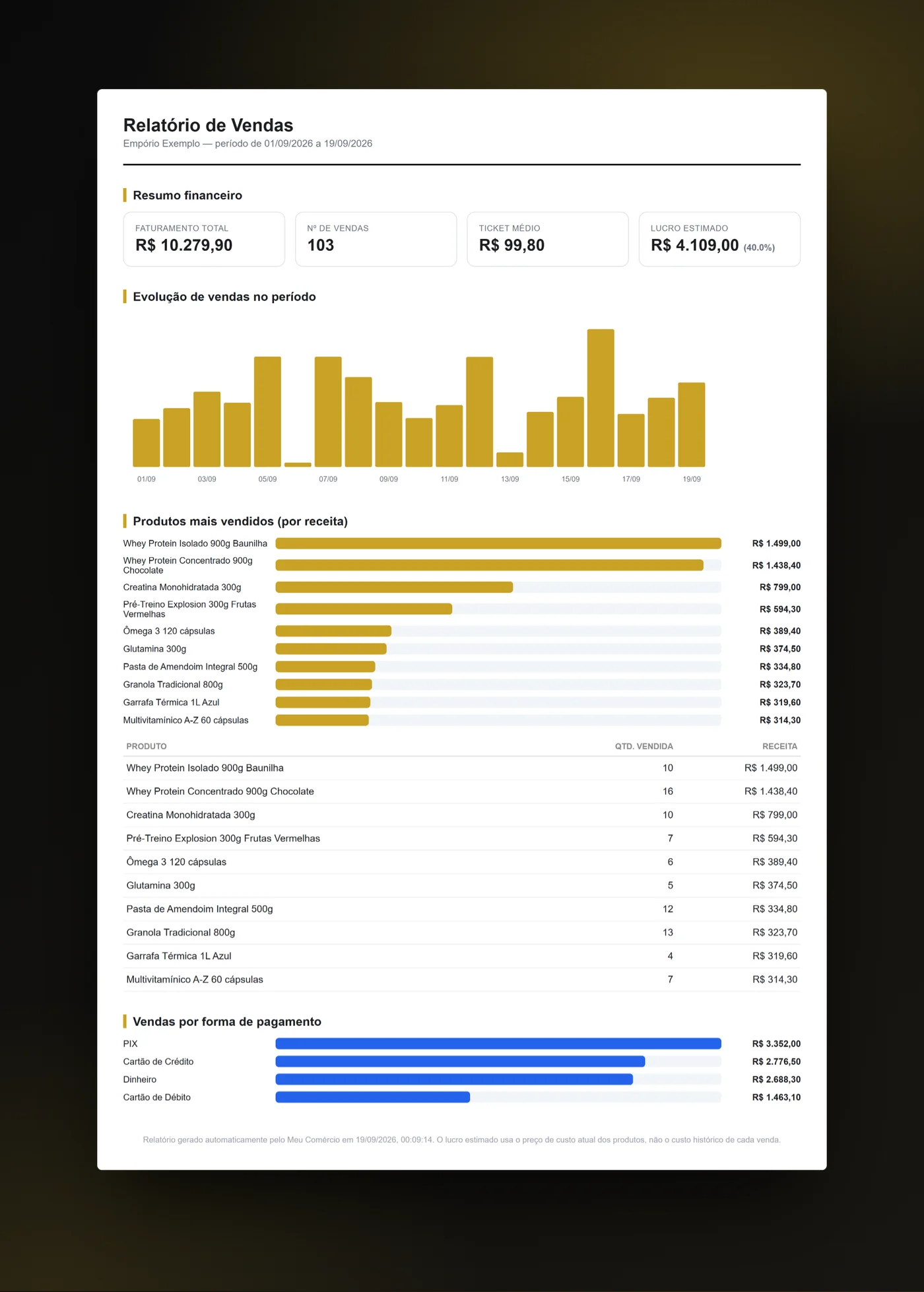The height and width of the screenshot is (1292, 924).
Task: Click the "103" number of sales value
Action: point(321,246)
